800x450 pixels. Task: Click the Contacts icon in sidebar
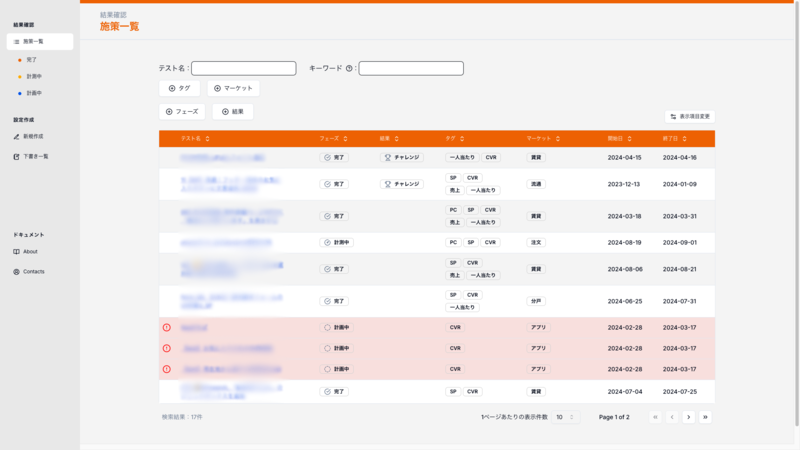pos(16,272)
